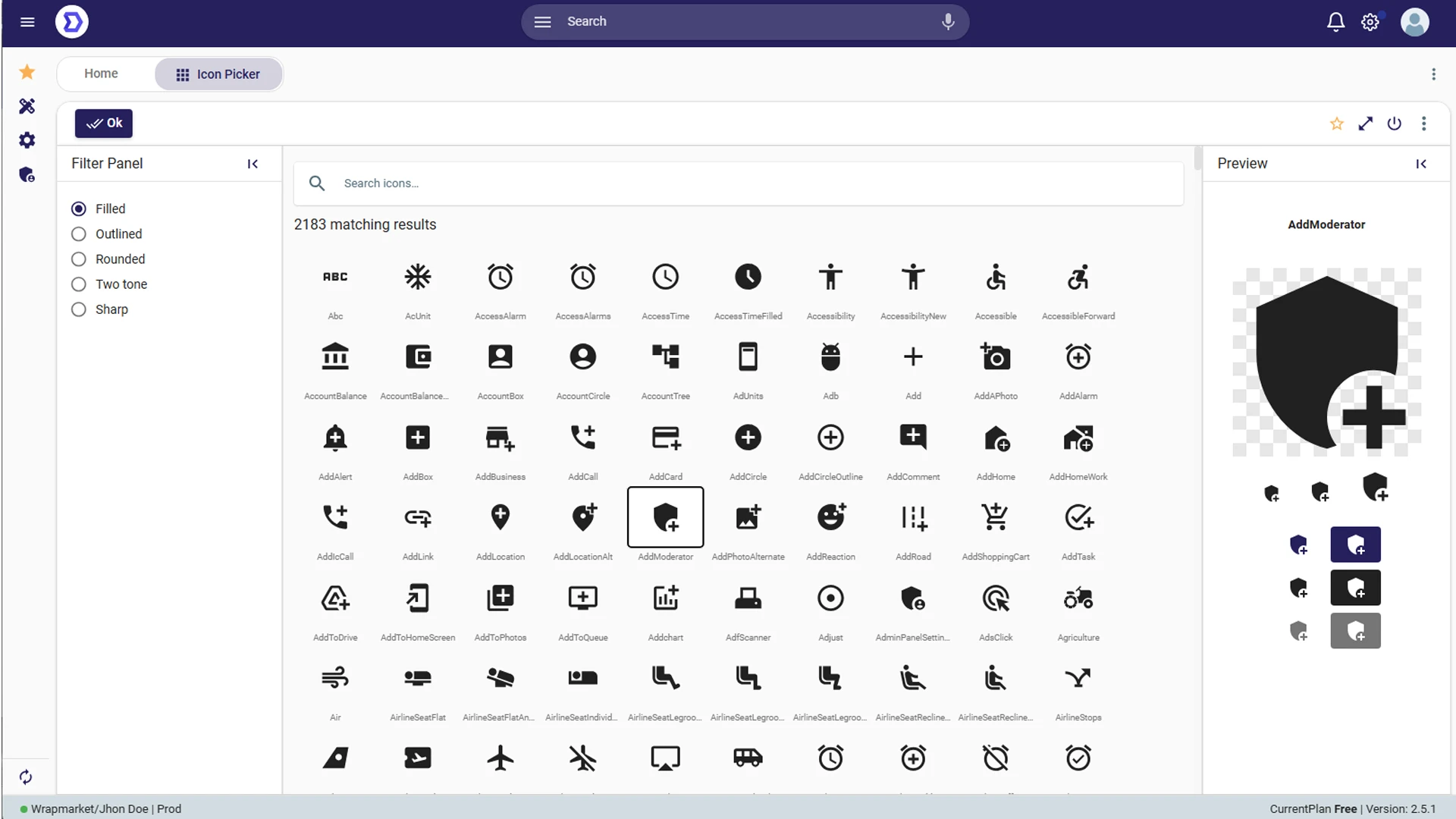The height and width of the screenshot is (819, 1456).
Task: Open the user profile avatar
Action: (x=1414, y=22)
